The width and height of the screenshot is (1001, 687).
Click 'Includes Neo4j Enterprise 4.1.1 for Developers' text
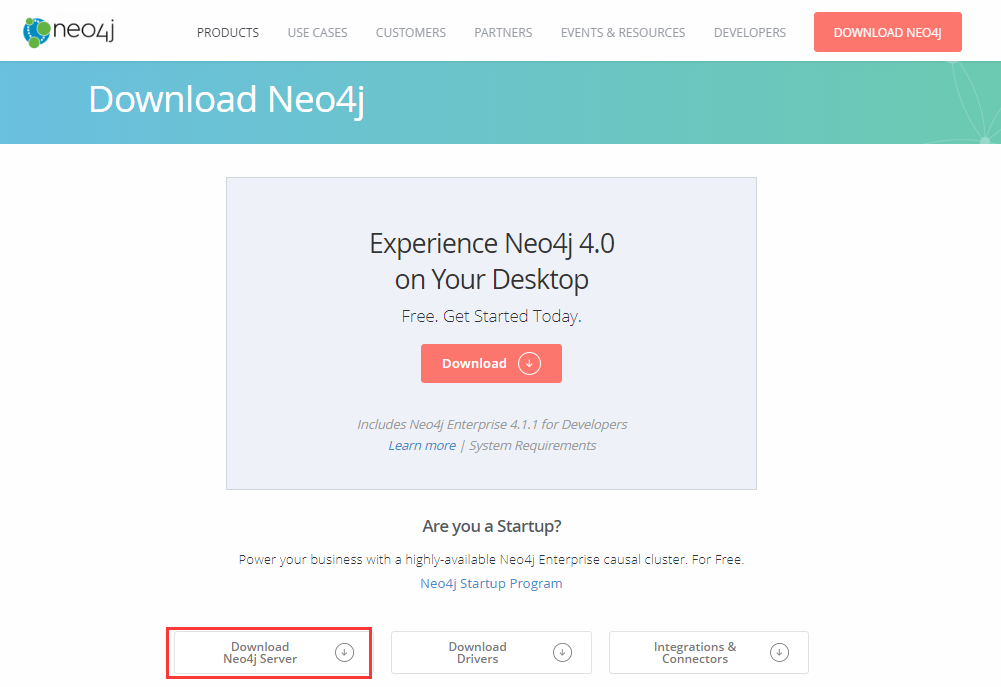tap(492, 425)
